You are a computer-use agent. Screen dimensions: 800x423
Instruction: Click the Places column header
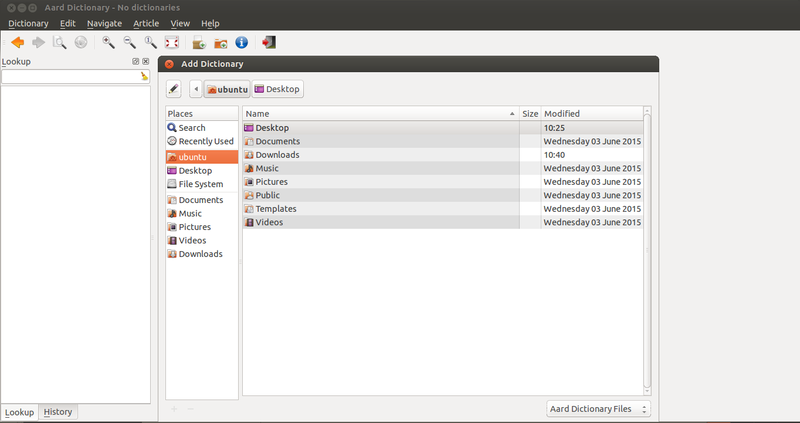coord(202,114)
